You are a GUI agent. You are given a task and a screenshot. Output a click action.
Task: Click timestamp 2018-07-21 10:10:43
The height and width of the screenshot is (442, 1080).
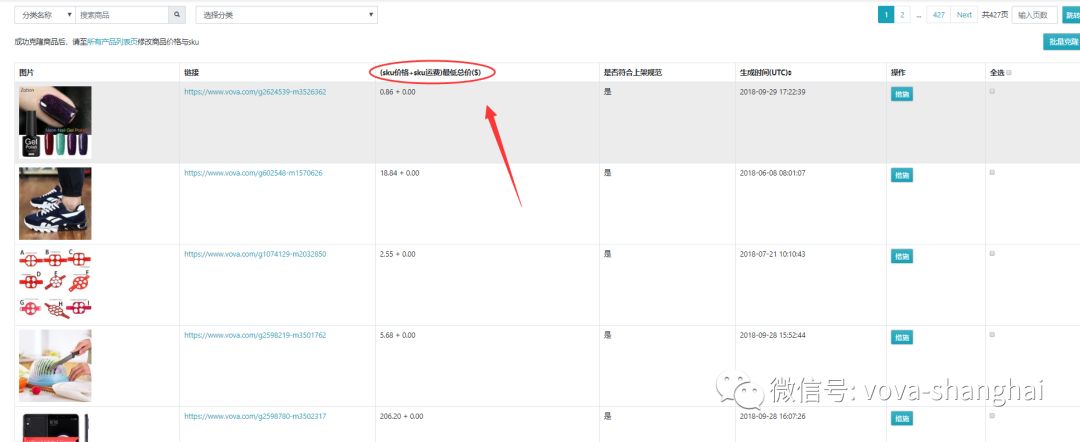click(x=773, y=254)
